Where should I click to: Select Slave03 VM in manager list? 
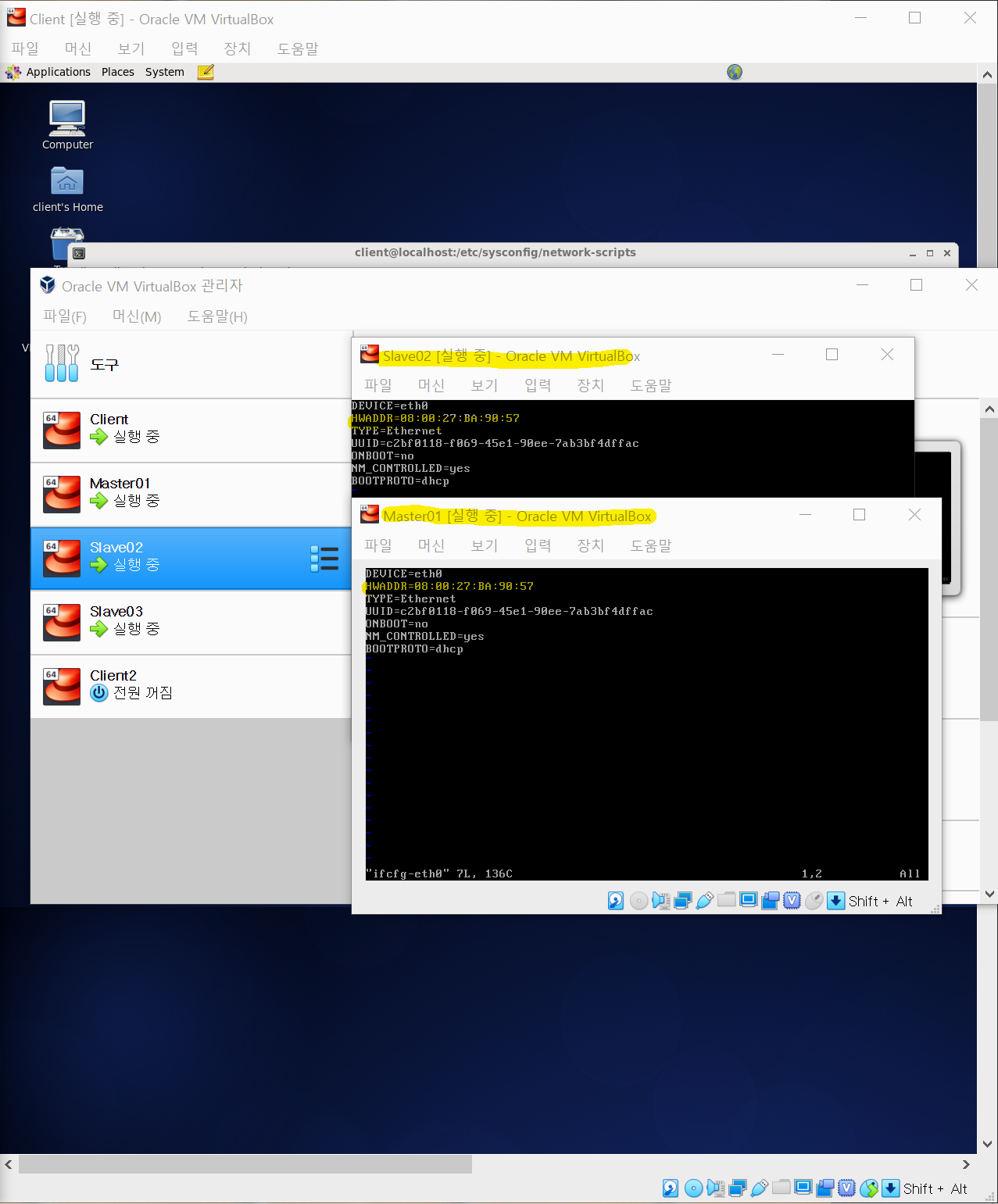pyautogui.click(x=191, y=623)
